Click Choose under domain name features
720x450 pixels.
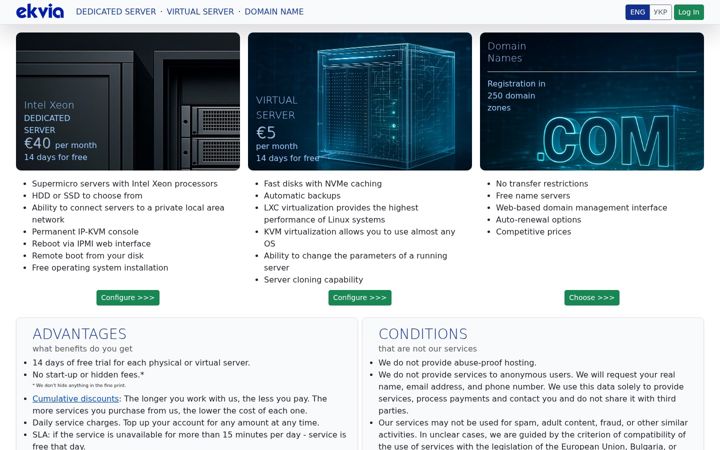tap(591, 298)
